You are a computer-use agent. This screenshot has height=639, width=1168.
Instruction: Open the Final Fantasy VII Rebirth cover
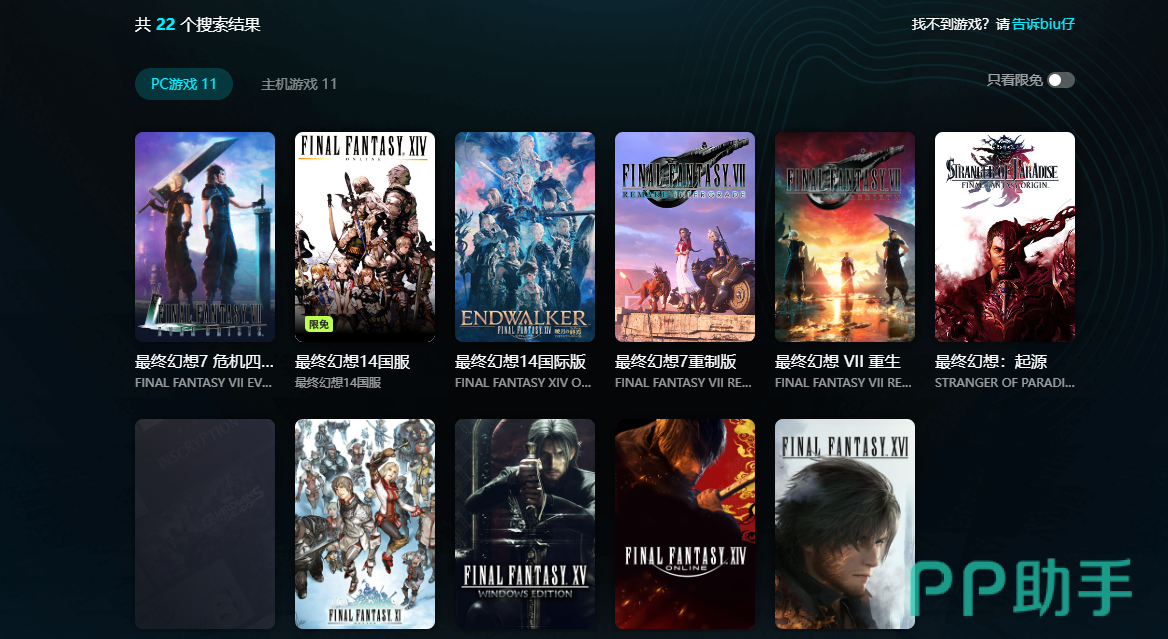pyautogui.click(x=845, y=237)
